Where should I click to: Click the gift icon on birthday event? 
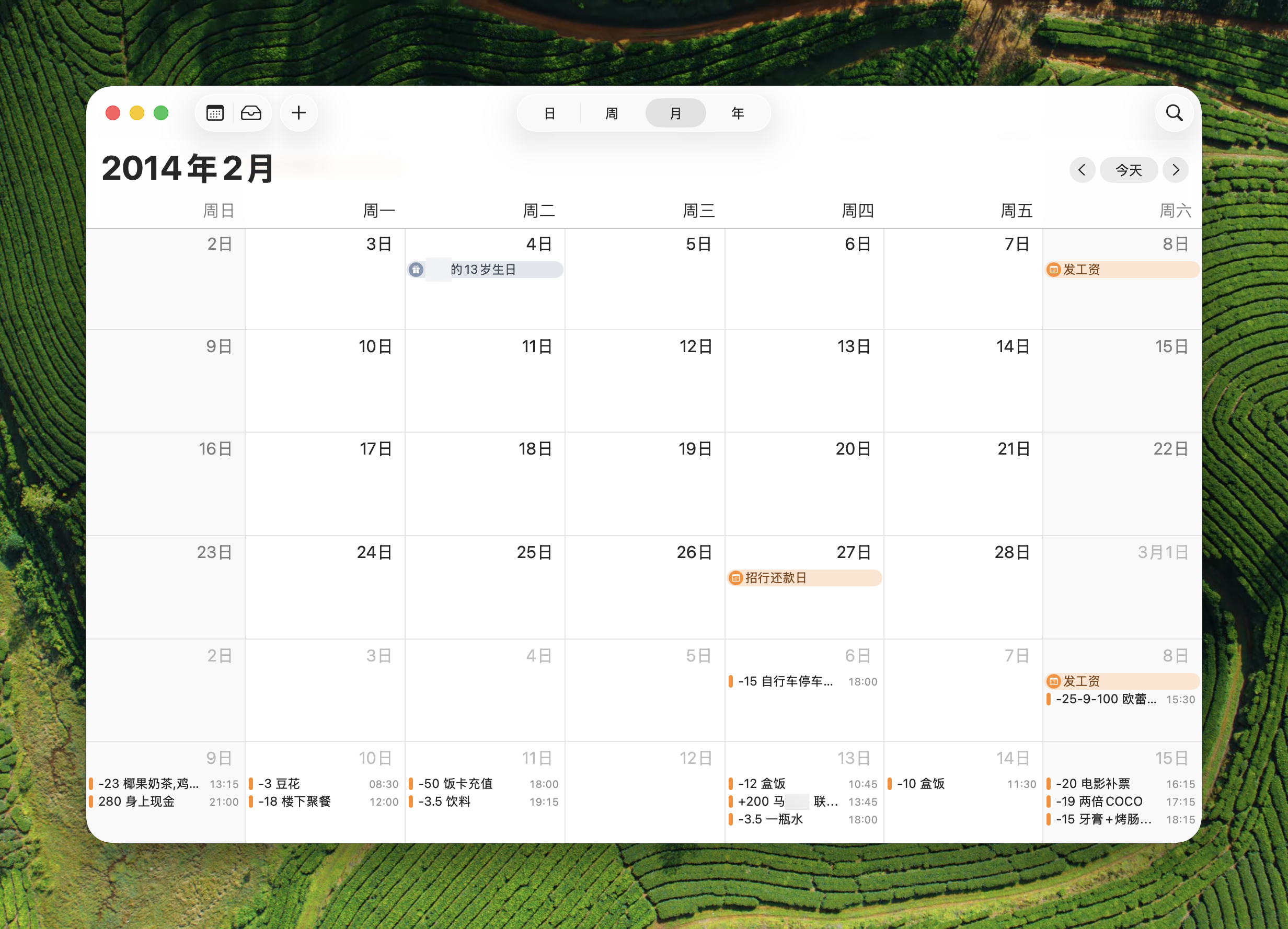[416, 270]
